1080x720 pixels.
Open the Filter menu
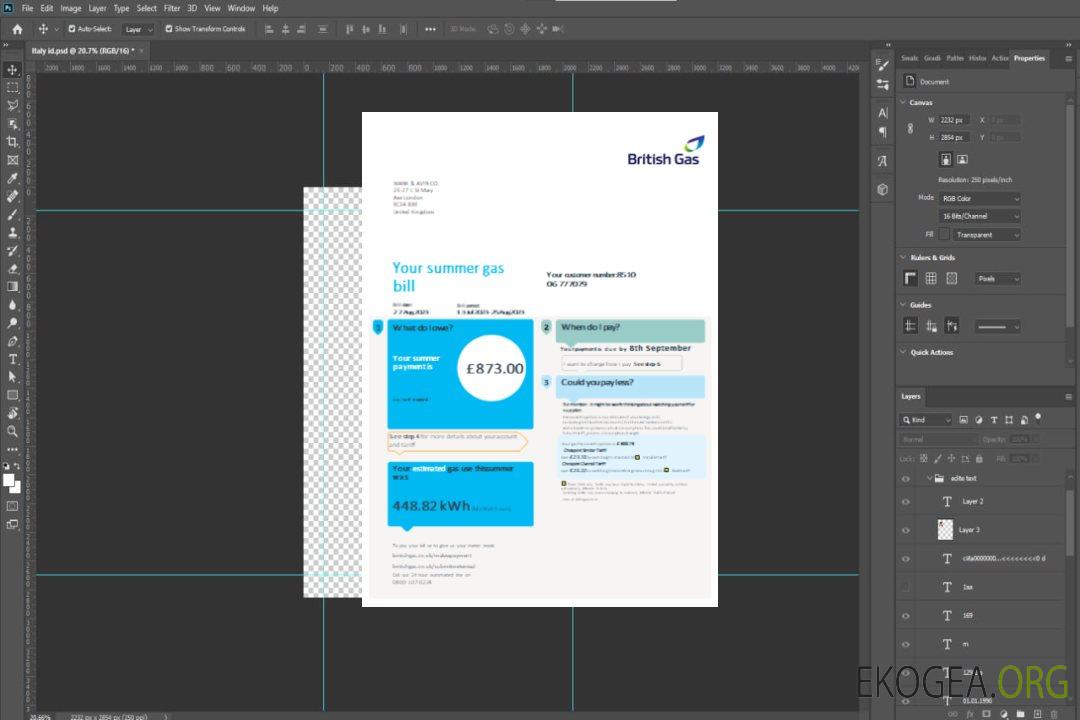(172, 8)
